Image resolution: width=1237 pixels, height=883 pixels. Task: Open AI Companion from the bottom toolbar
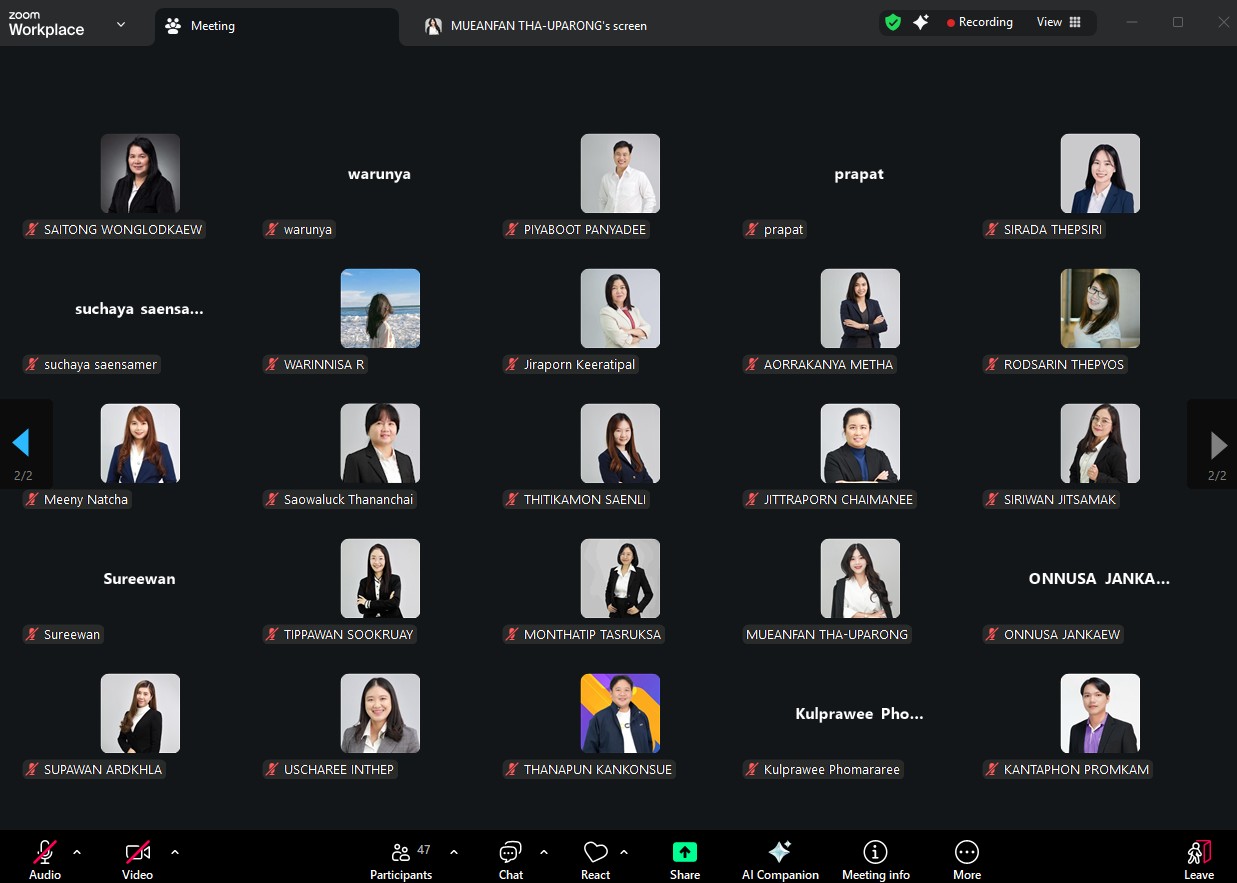pos(780,859)
